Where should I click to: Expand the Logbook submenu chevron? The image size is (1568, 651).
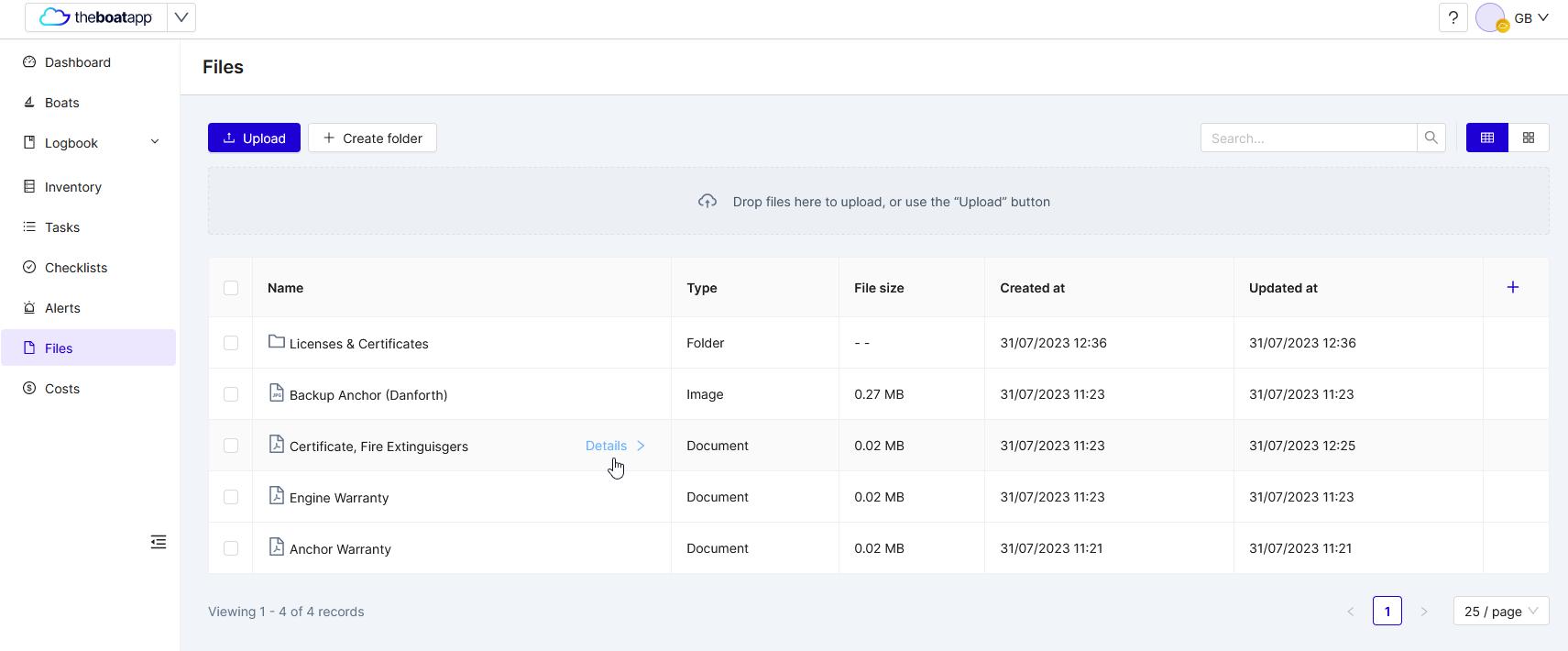[155, 142]
